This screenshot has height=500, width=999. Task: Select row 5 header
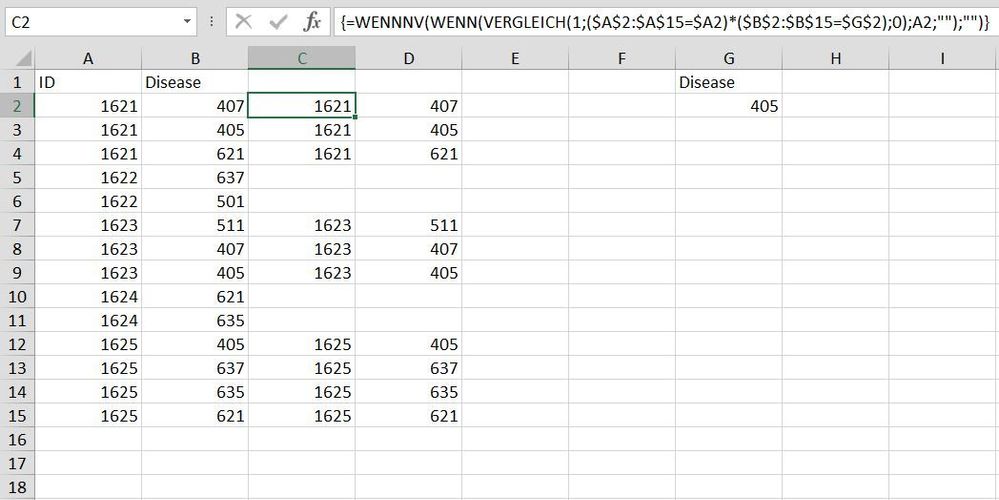[x=17, y=177]
